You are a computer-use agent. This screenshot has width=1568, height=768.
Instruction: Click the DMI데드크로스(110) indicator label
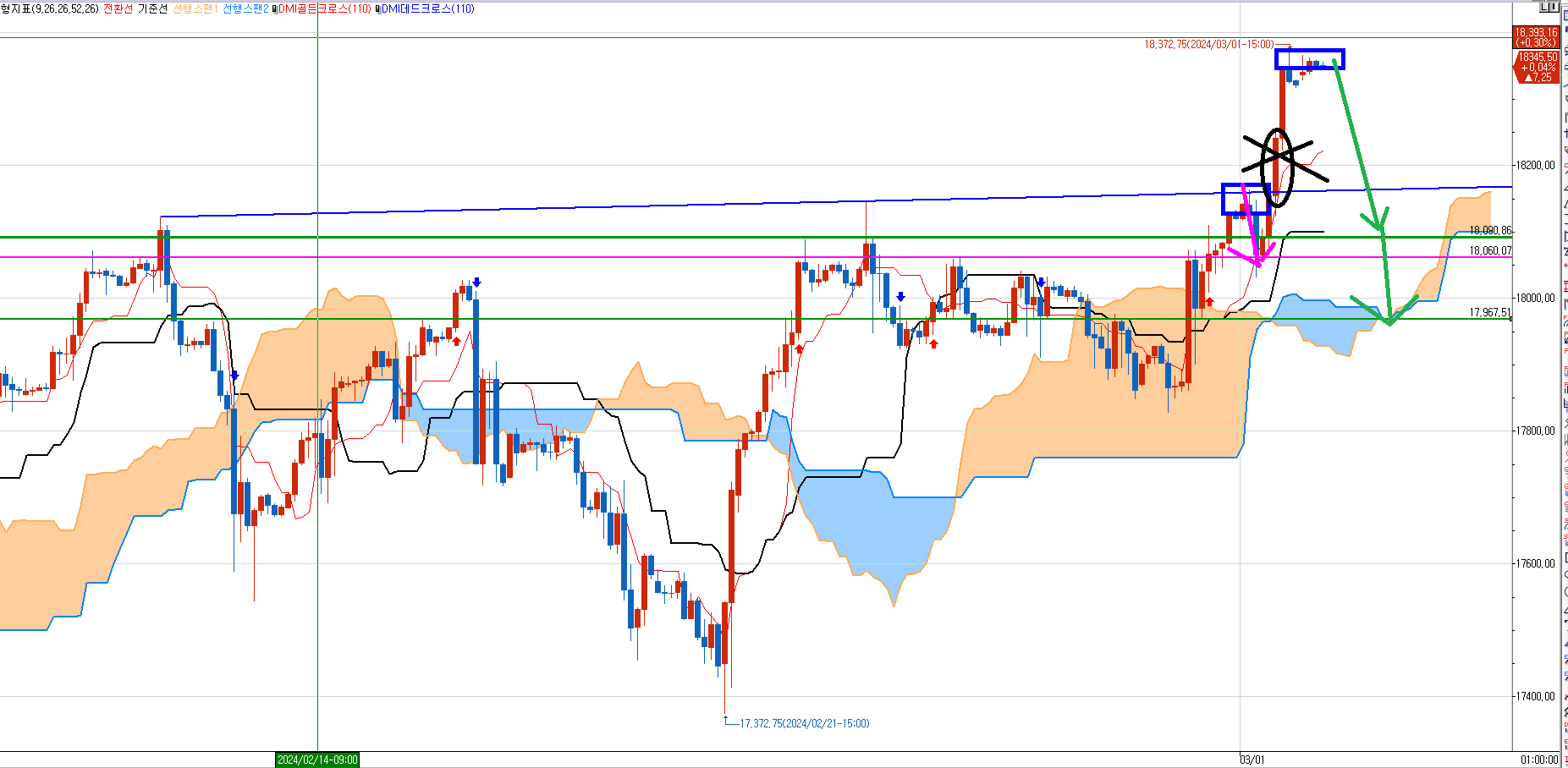428,8
